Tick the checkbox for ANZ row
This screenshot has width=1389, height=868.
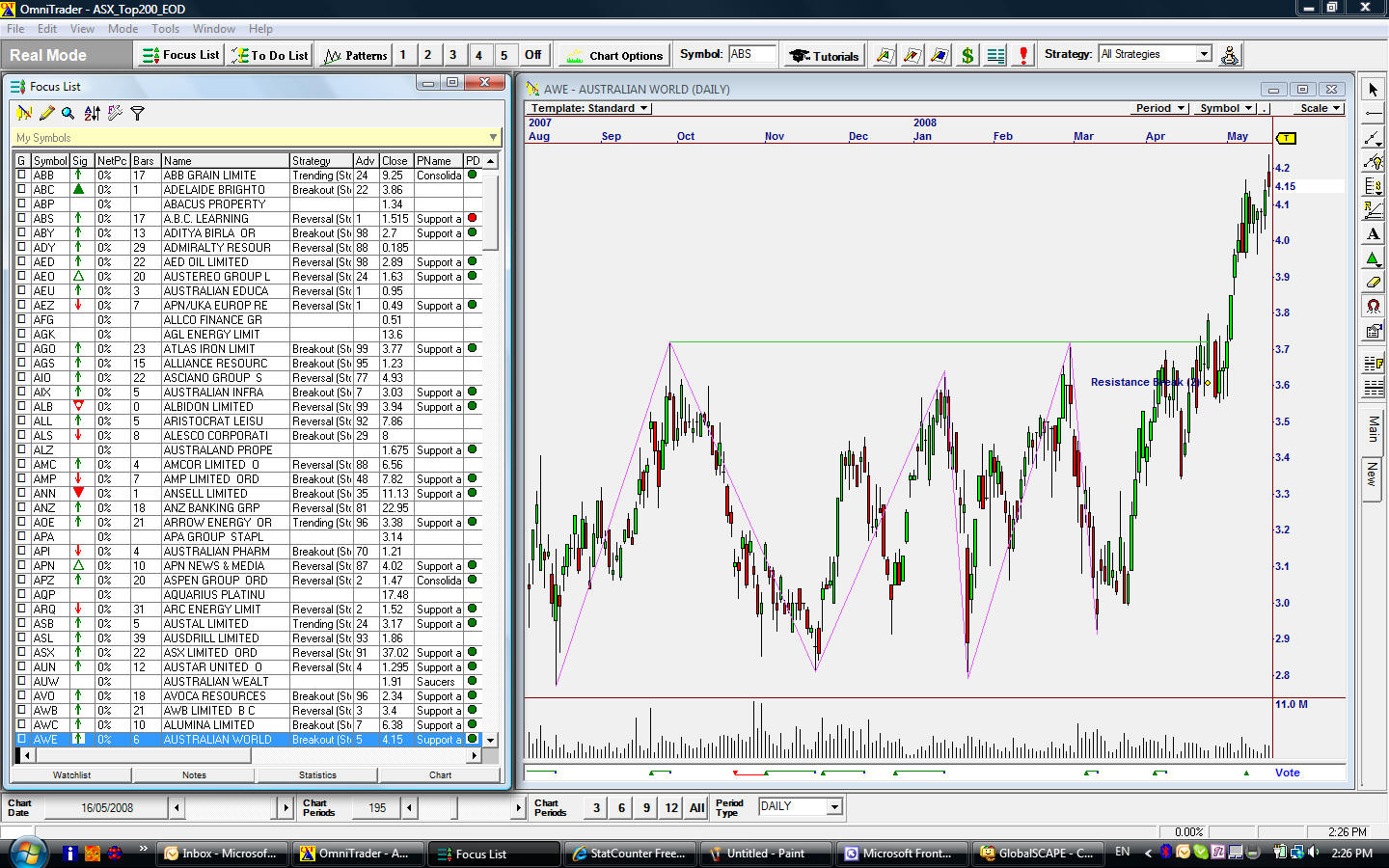[21, 508]
